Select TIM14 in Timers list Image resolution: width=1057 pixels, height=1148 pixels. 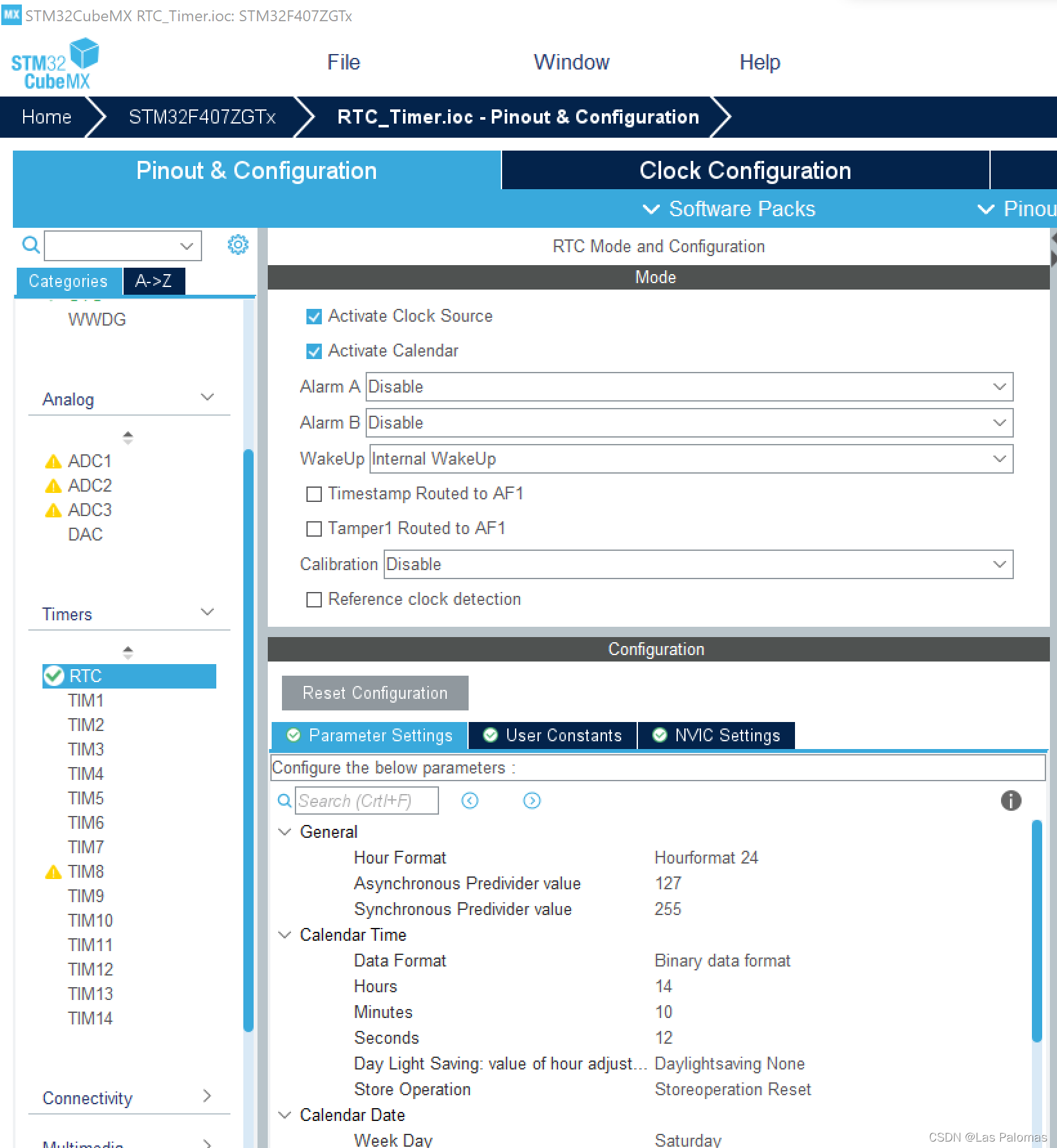(x=90, y=1019)
